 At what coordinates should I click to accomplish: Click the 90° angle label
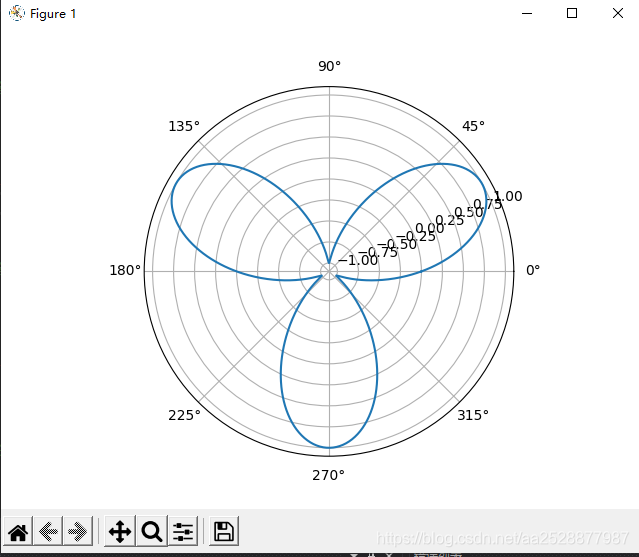pos(329,66)
